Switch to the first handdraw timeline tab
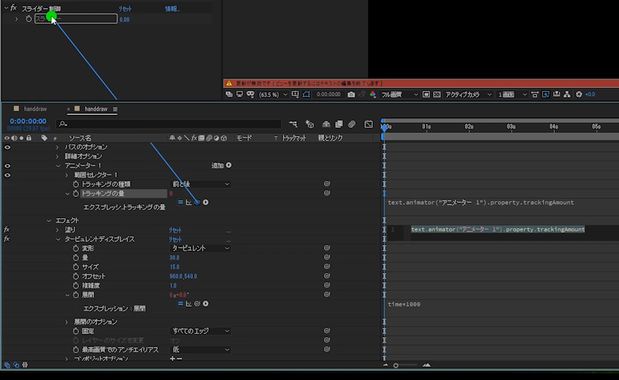 (35, 109)
